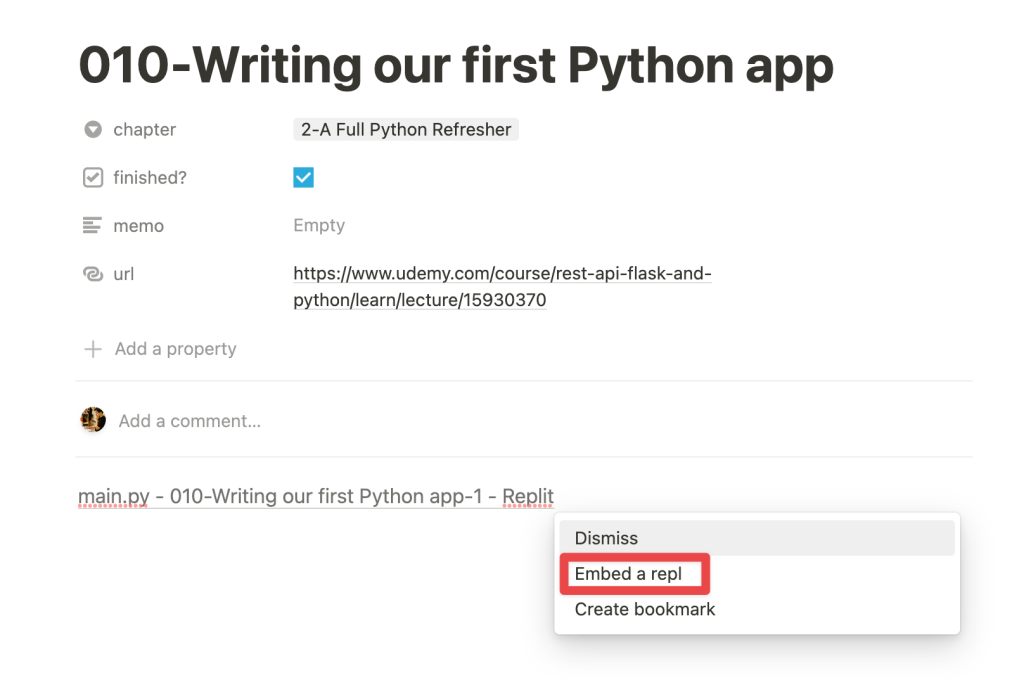Open the 2-A Full Python Refresher tag

(x=406, y=130)
